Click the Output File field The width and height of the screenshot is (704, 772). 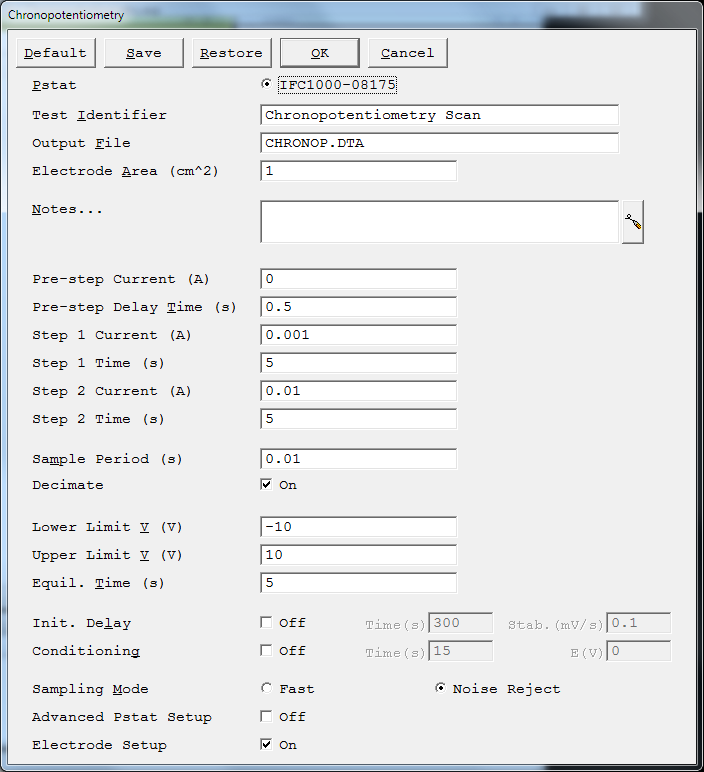[439, 143]
